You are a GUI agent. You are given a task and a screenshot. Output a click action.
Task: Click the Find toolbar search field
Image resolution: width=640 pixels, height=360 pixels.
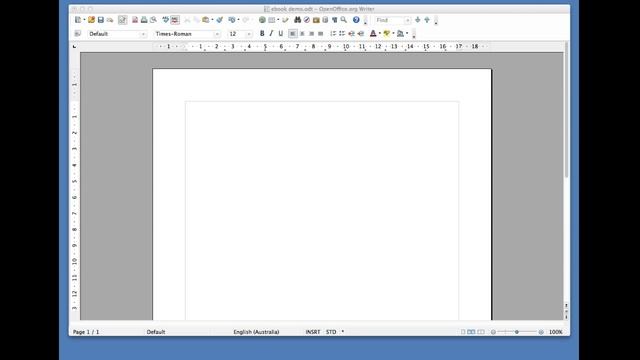coord(389,20)
